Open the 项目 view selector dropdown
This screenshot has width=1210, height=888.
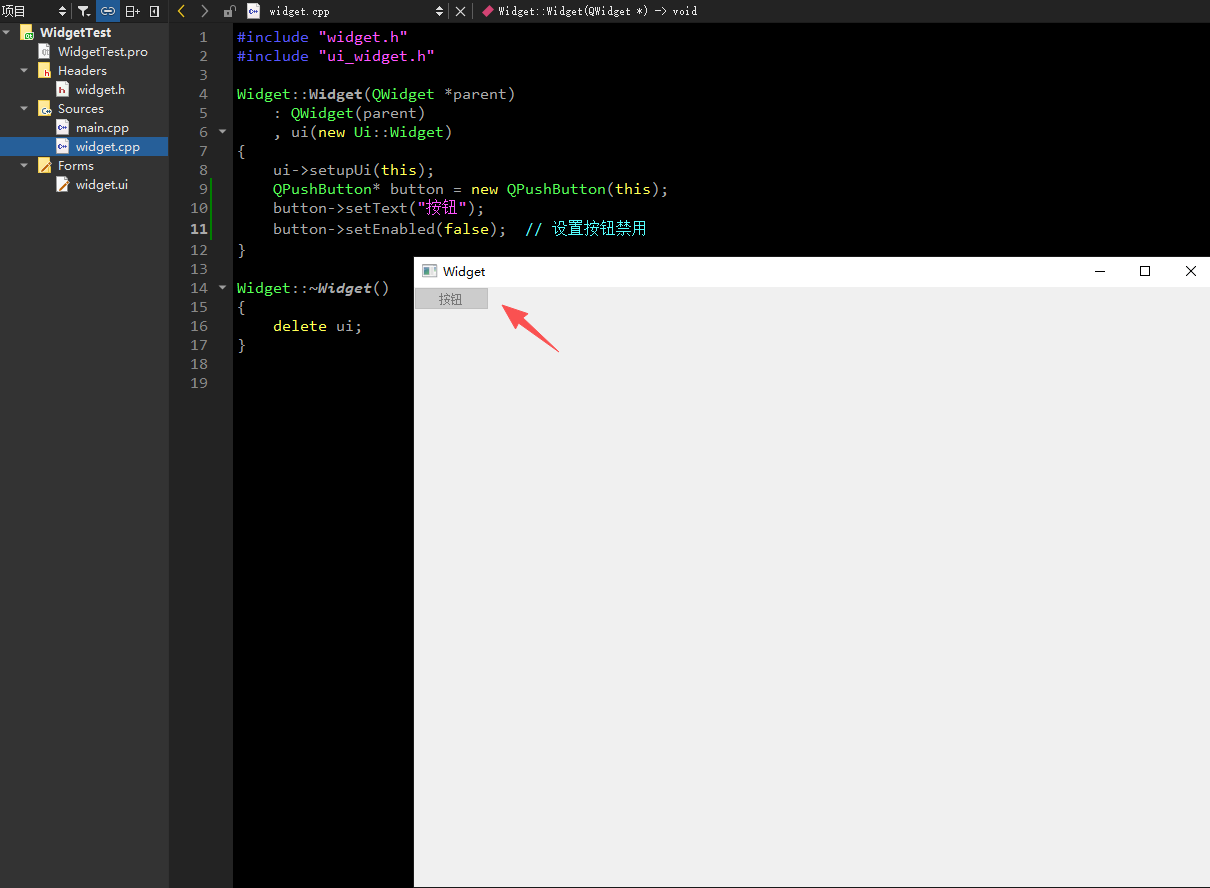point(35,11)
